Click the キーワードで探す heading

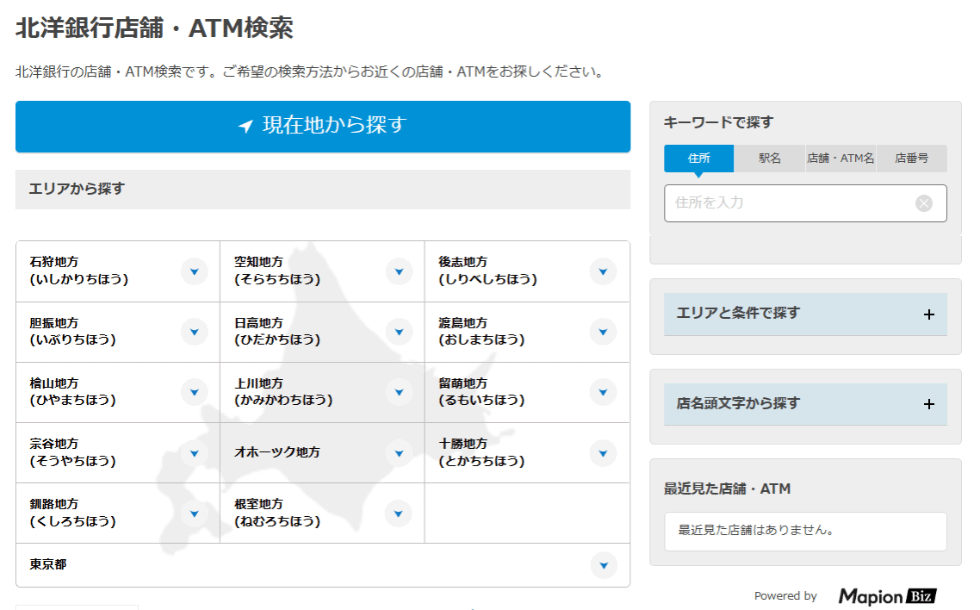point(719,122)
